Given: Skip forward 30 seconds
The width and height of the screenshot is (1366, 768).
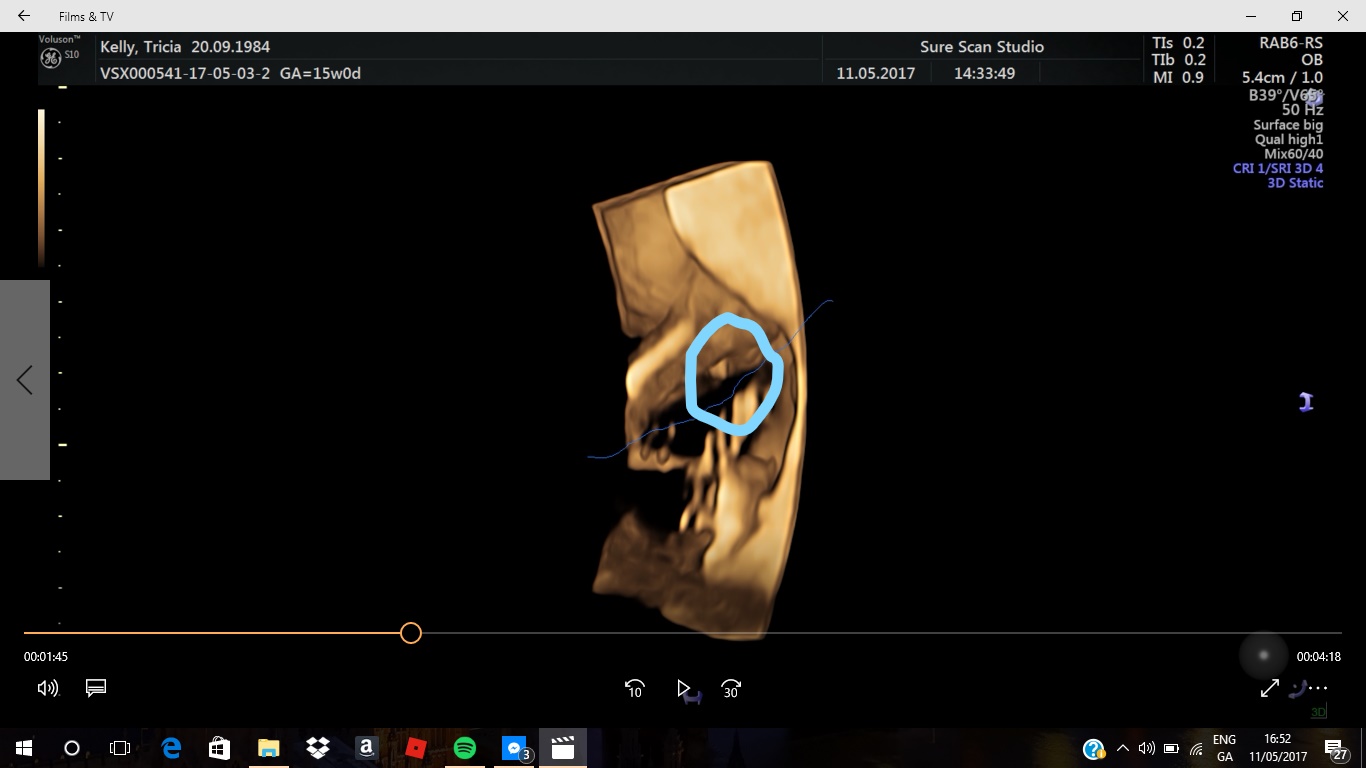Looking at the screenshot, I should pos(731,689).
